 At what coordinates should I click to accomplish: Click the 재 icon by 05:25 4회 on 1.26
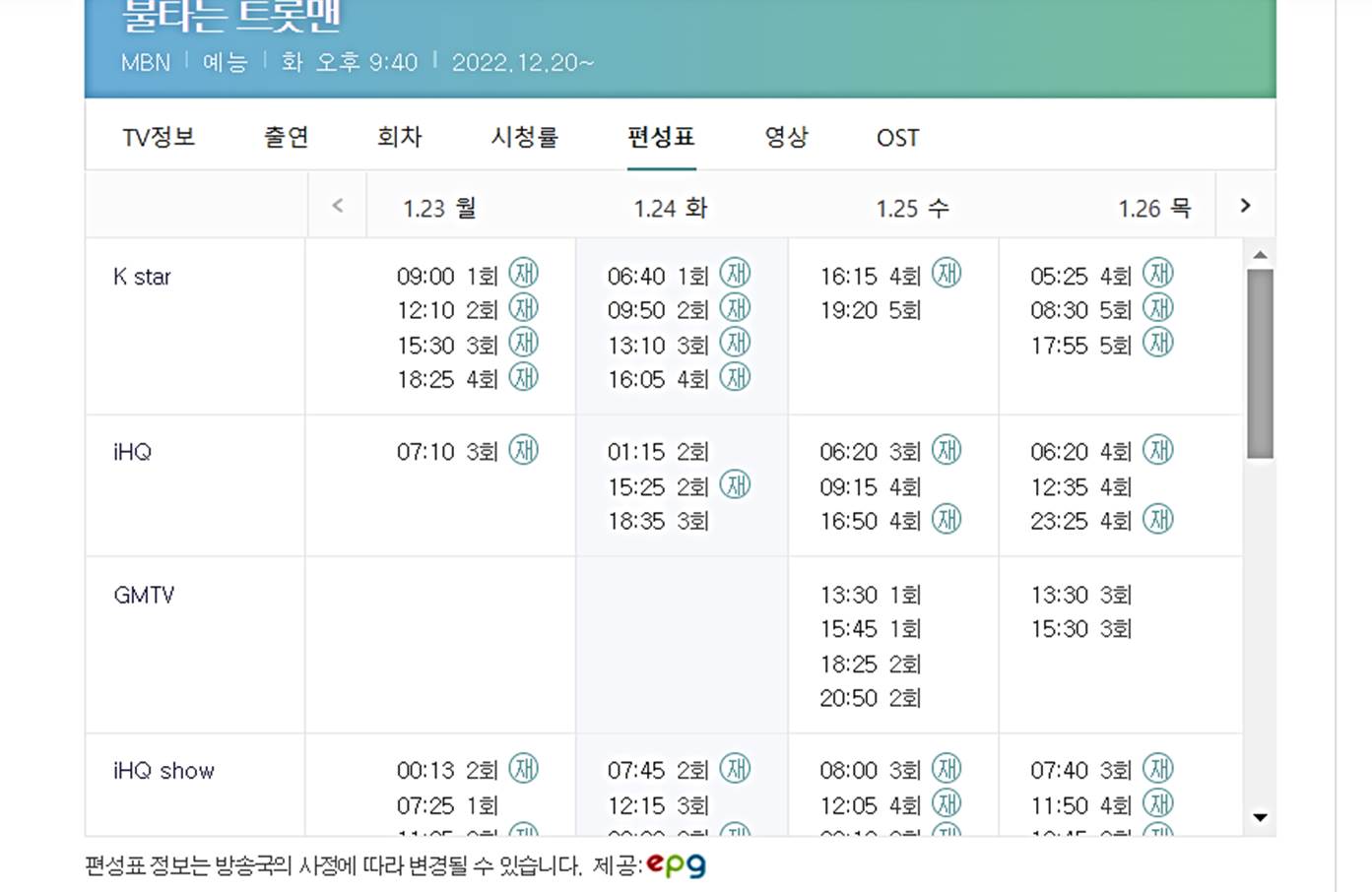coord(1158,273)
